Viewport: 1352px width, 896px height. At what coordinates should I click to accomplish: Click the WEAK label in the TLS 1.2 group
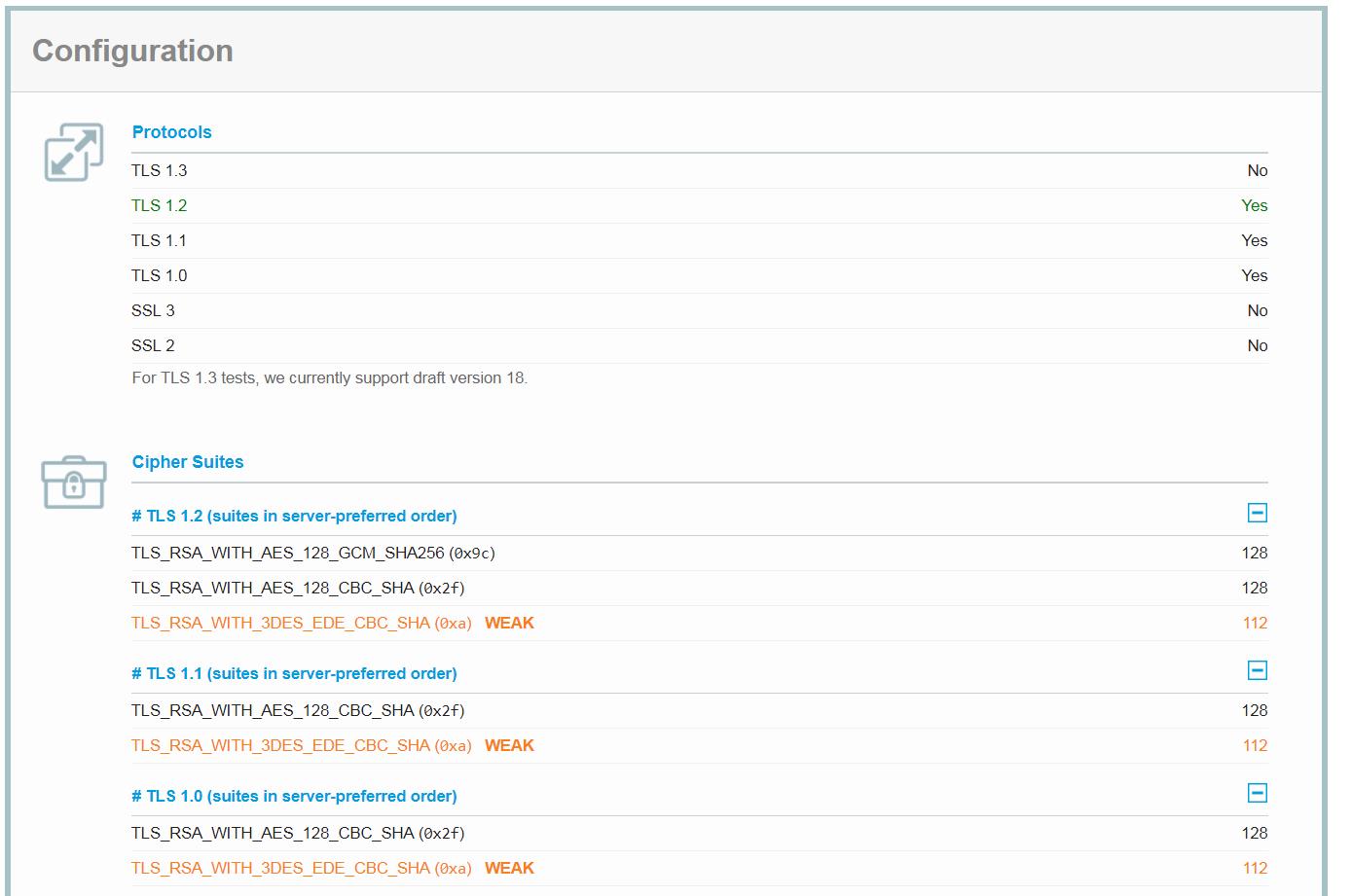509,623
